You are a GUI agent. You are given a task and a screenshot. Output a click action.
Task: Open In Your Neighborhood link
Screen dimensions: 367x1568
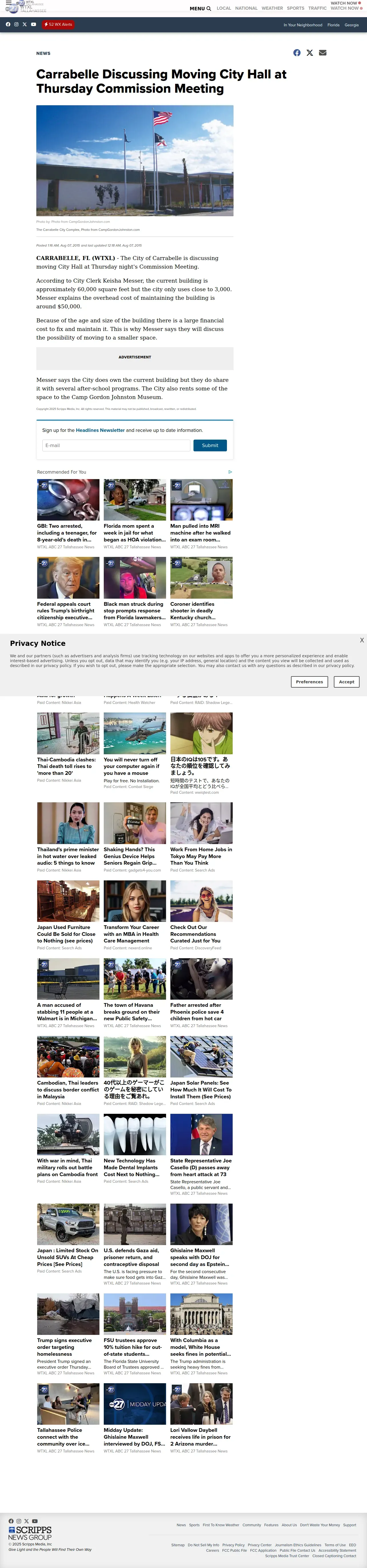click(302, 25)
